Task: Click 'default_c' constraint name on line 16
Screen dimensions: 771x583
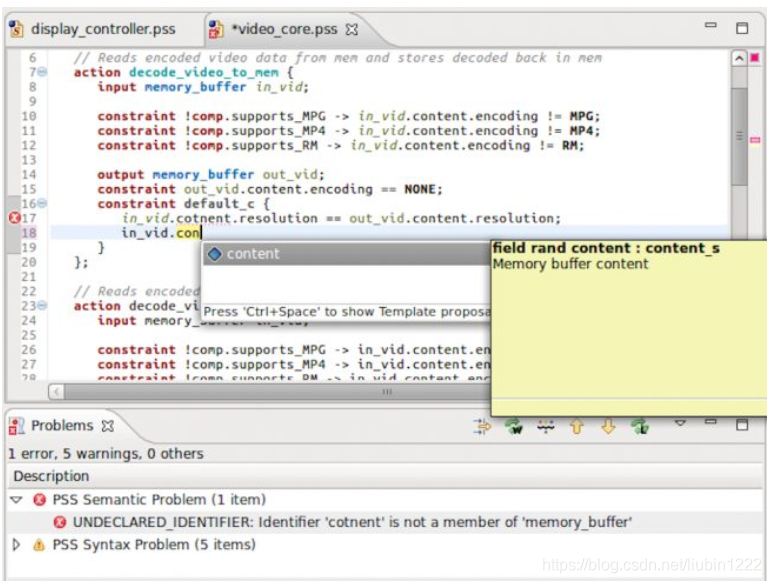Action: point(219,204)
